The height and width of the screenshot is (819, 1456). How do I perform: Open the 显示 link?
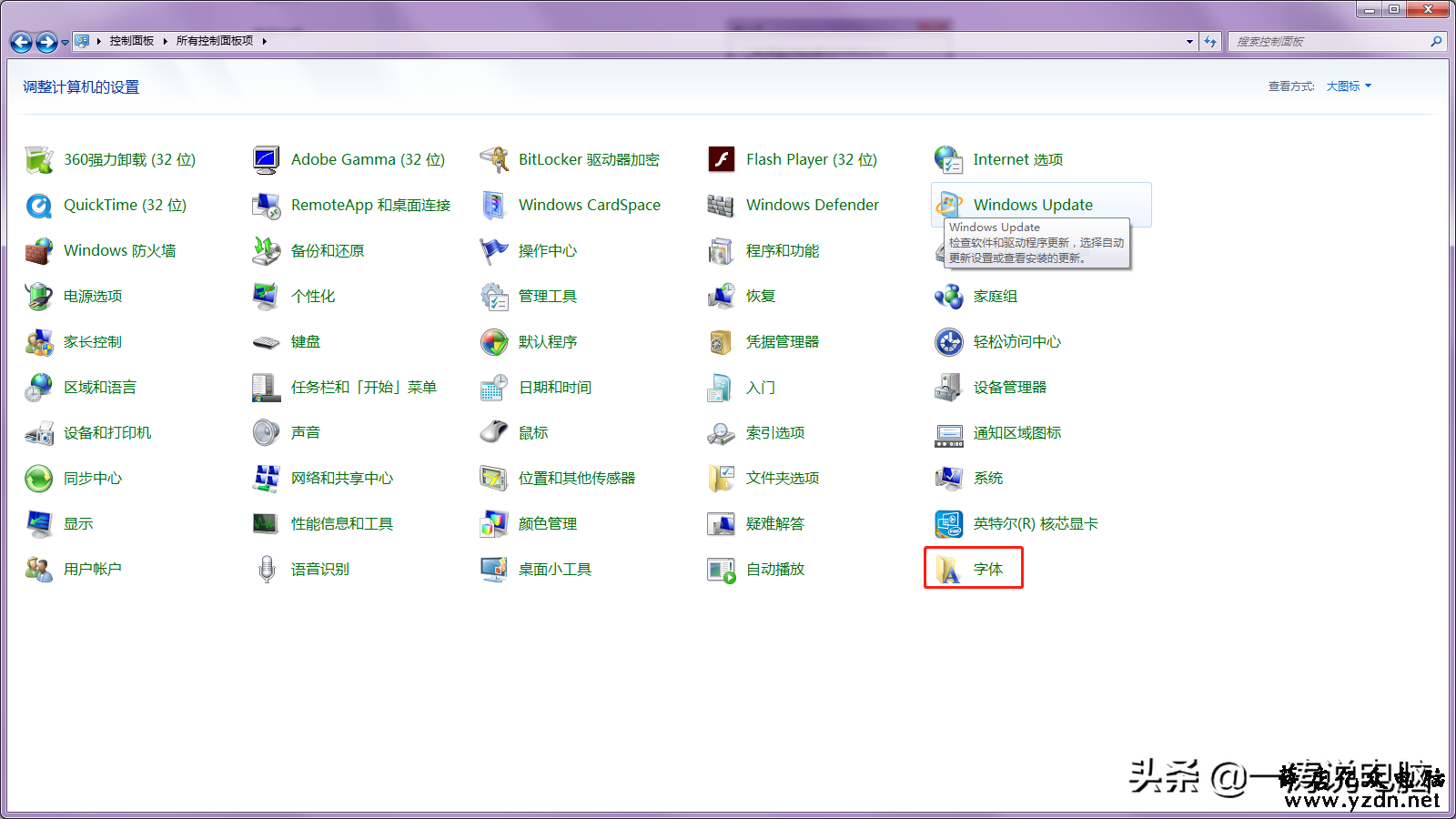pos(78,523)
